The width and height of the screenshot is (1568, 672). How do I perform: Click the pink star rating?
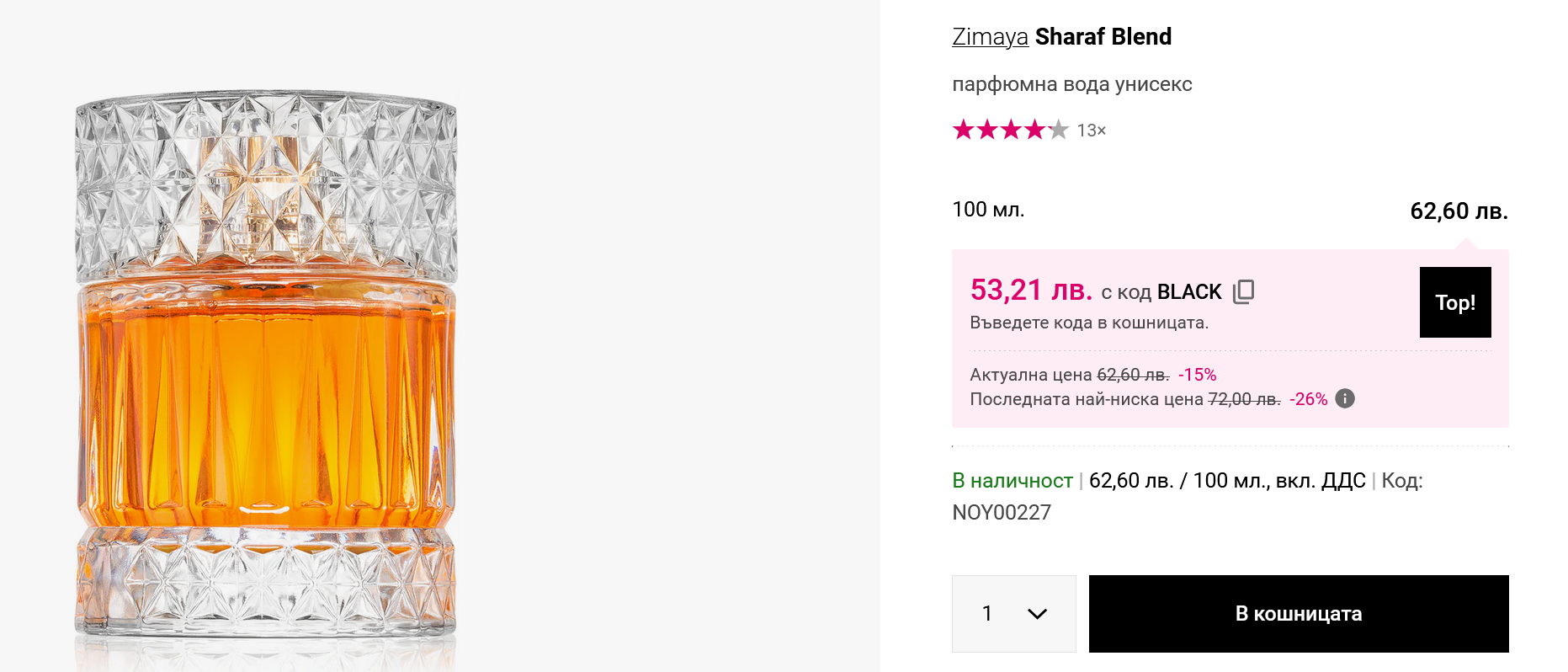[x=1009, y=130]
